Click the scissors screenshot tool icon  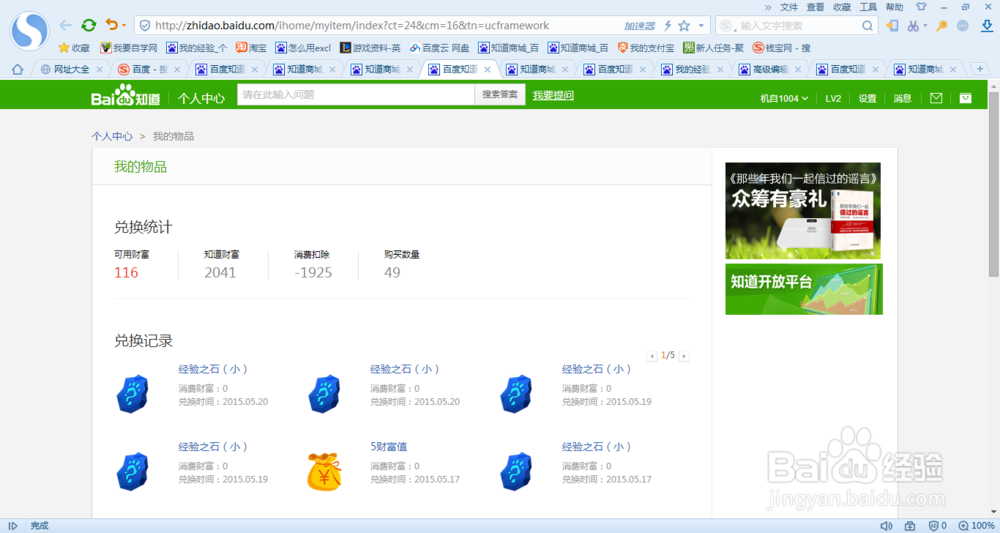pyautogui.click(x=913, y=26)
